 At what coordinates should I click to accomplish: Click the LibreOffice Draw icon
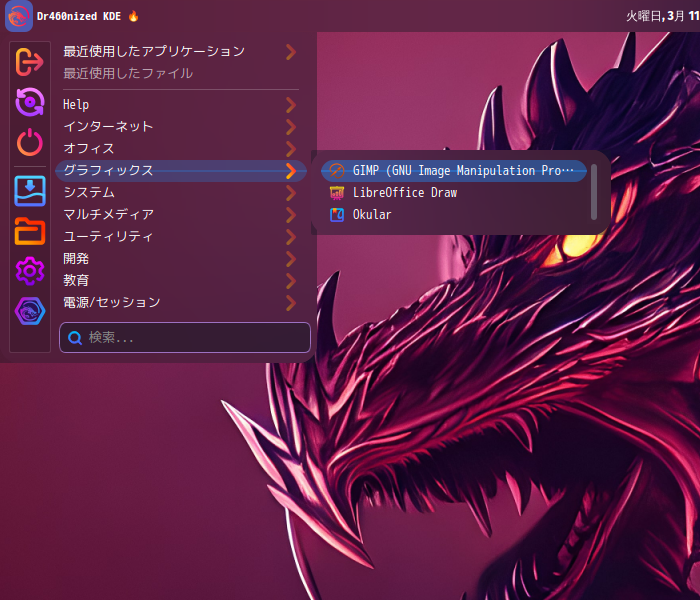click(337, 193)
